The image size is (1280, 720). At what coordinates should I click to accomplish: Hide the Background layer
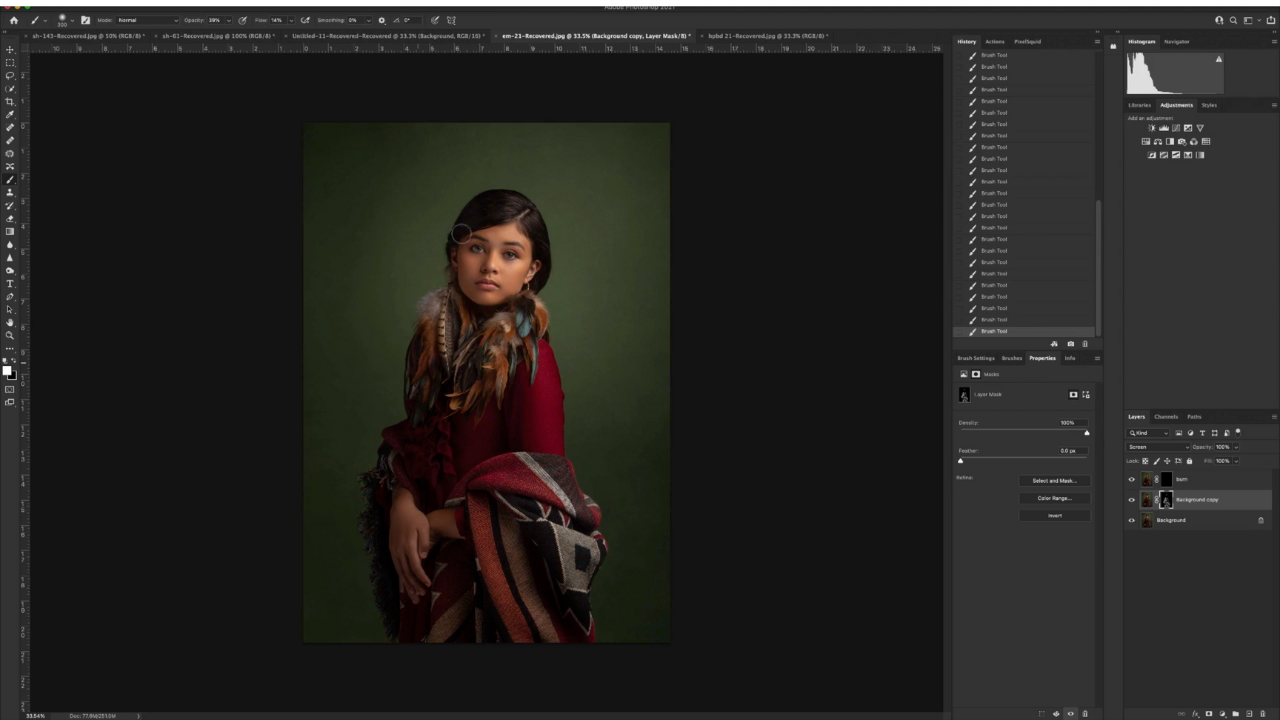[1132, 520]
